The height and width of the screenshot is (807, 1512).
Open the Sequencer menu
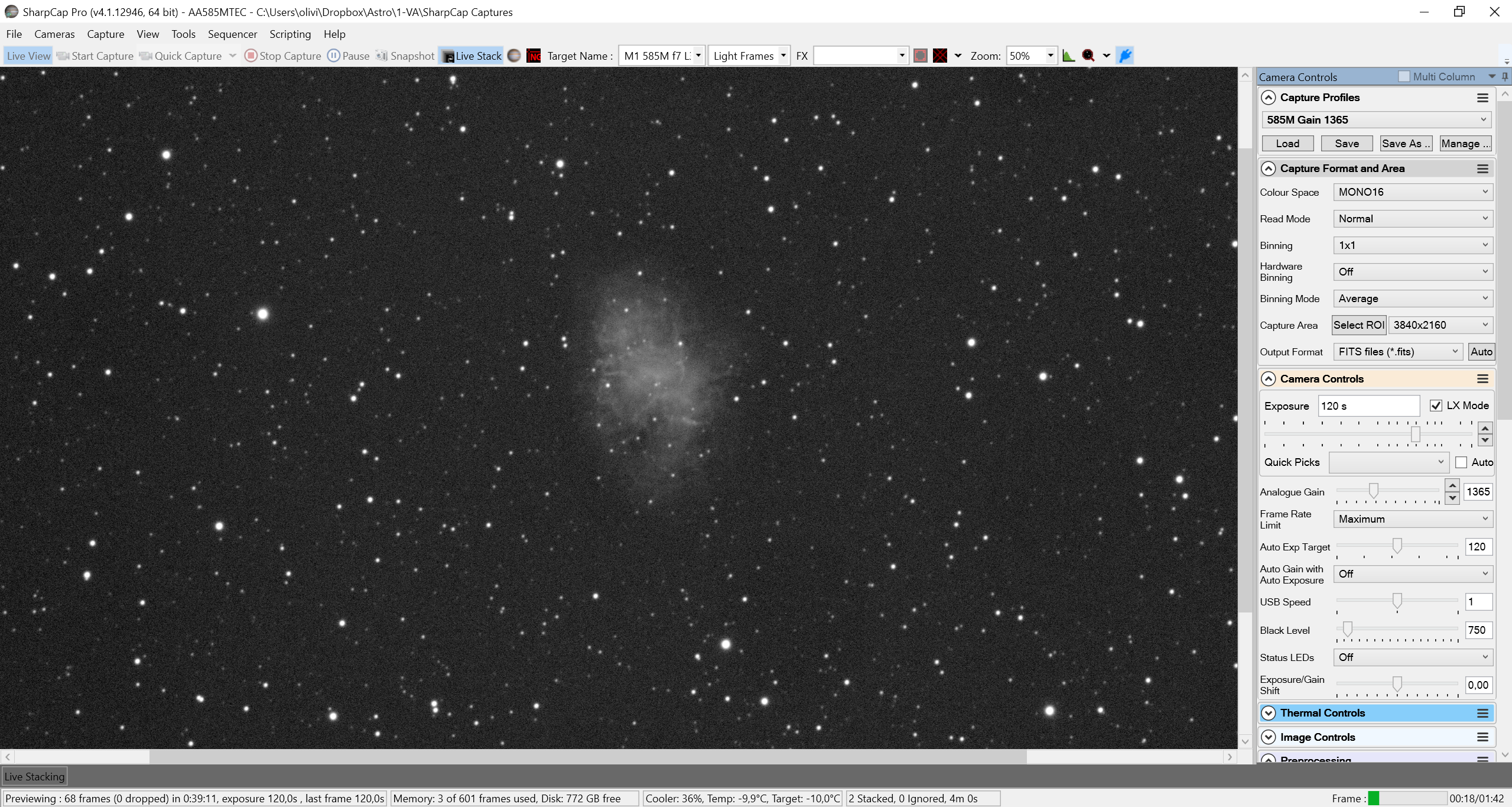(232, 34)
